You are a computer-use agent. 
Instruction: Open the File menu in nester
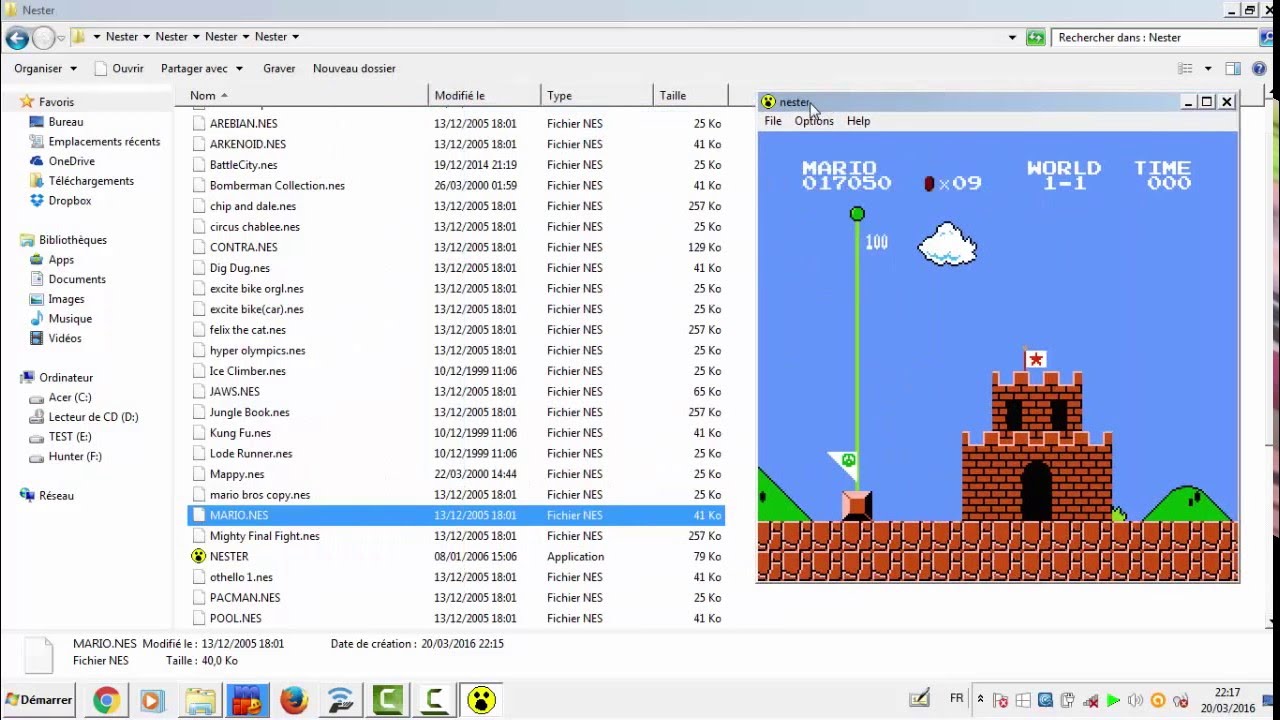click(773, 121)
